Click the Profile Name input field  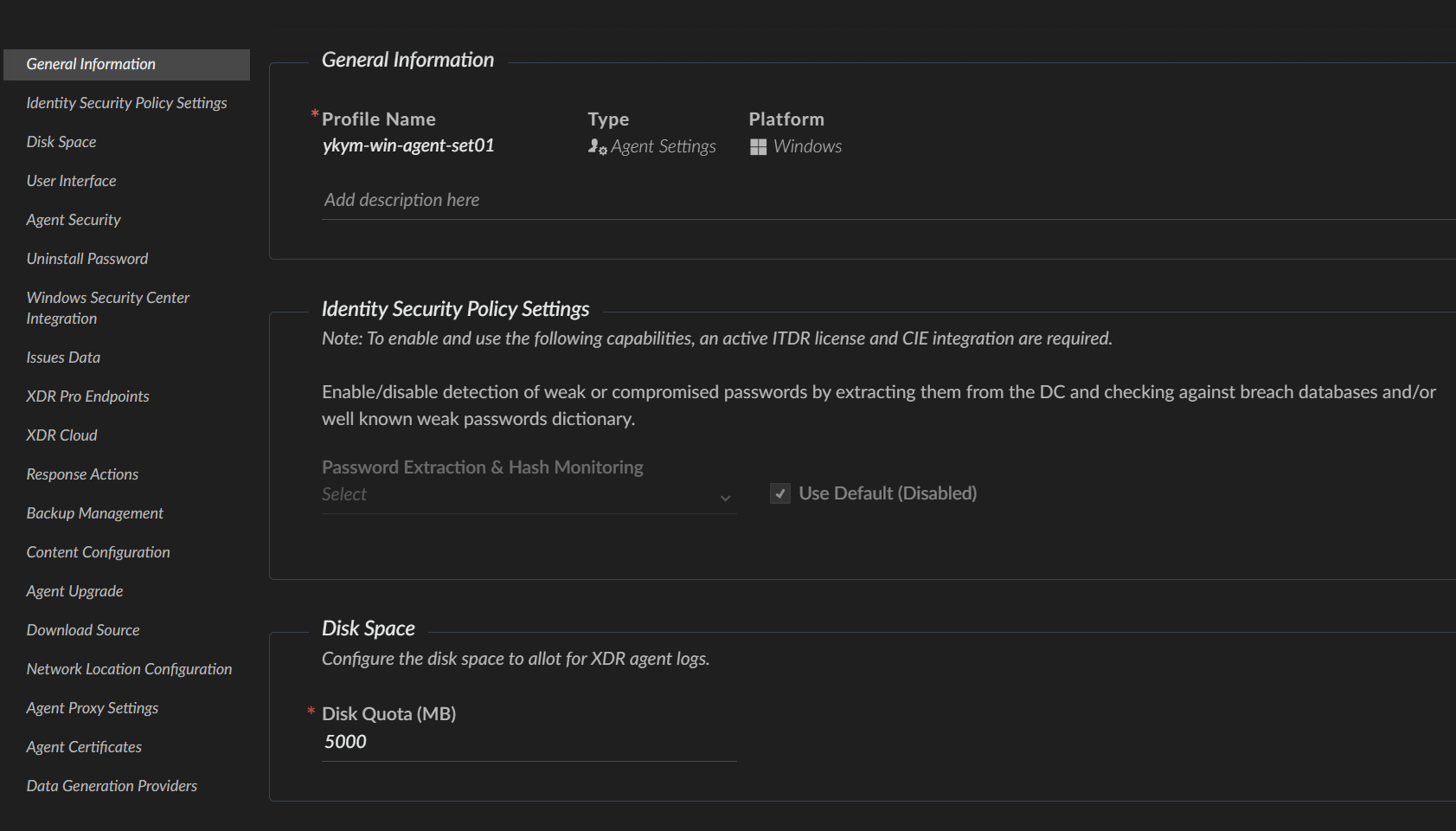(408, 145)
